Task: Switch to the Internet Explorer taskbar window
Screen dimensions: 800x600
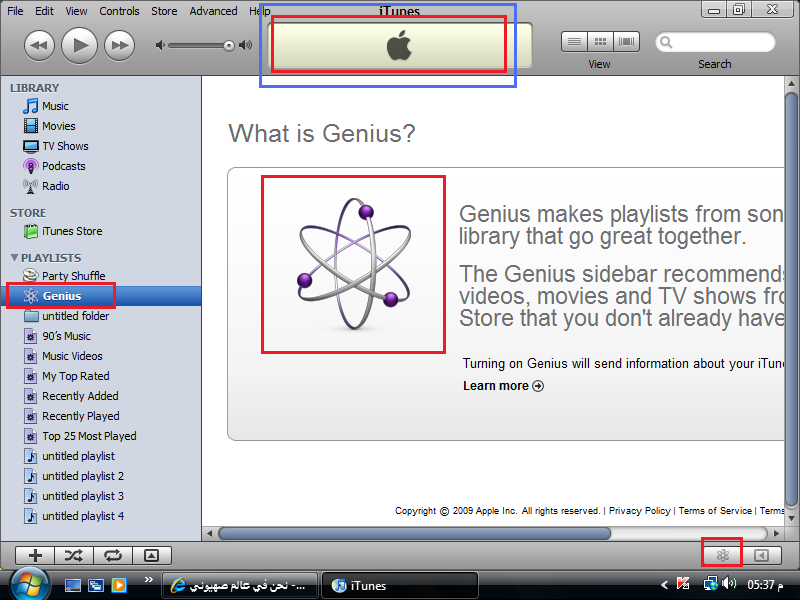Action: (239, 585)
